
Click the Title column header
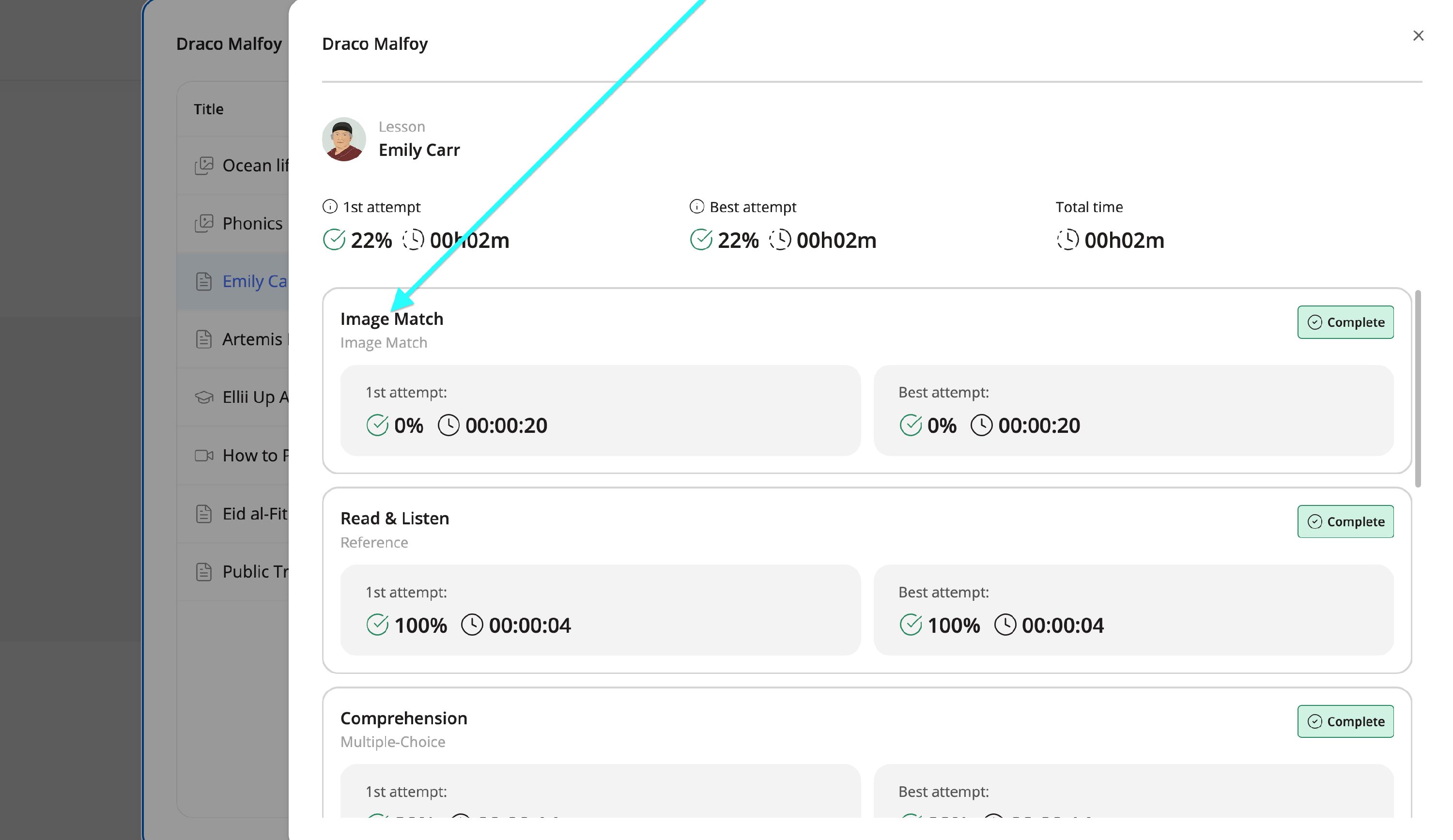pos(208,109)
